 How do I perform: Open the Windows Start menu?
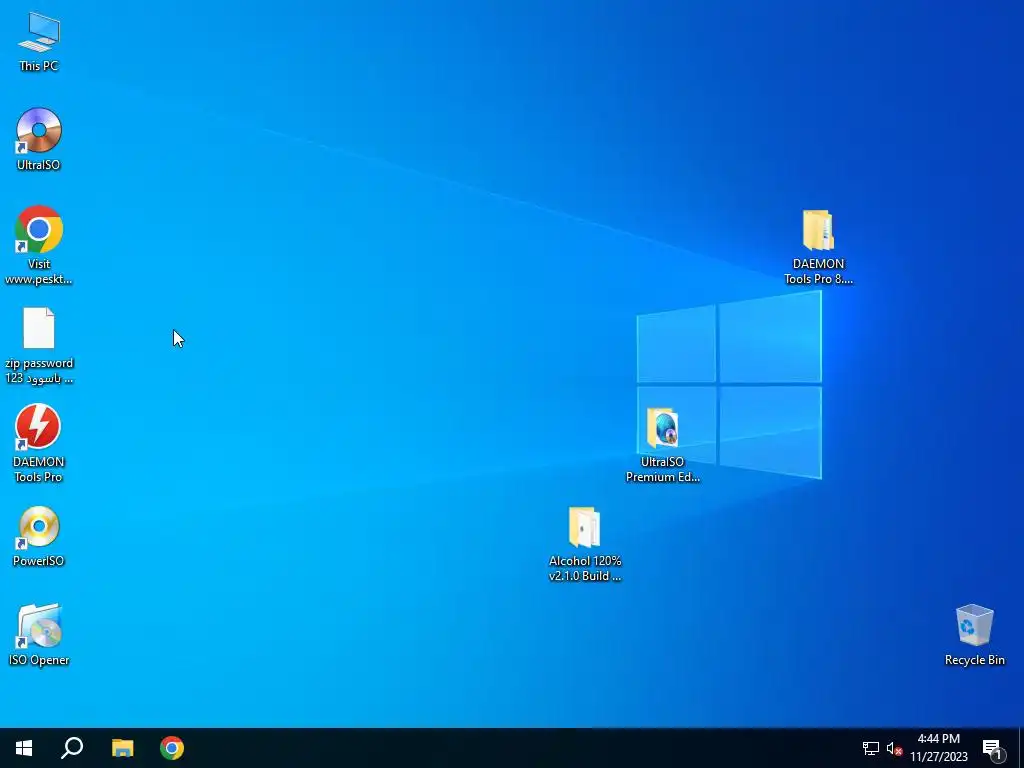click(x=24, y=748)
